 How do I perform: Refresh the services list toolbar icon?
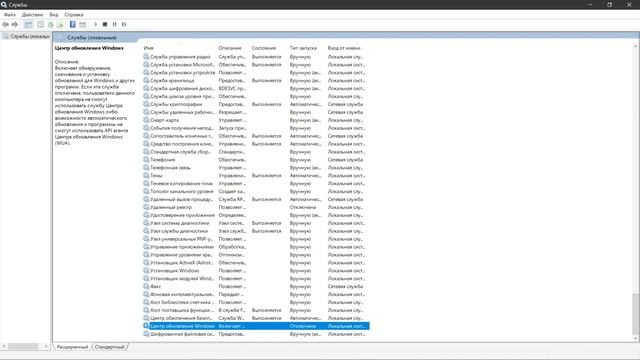[51, 24]
